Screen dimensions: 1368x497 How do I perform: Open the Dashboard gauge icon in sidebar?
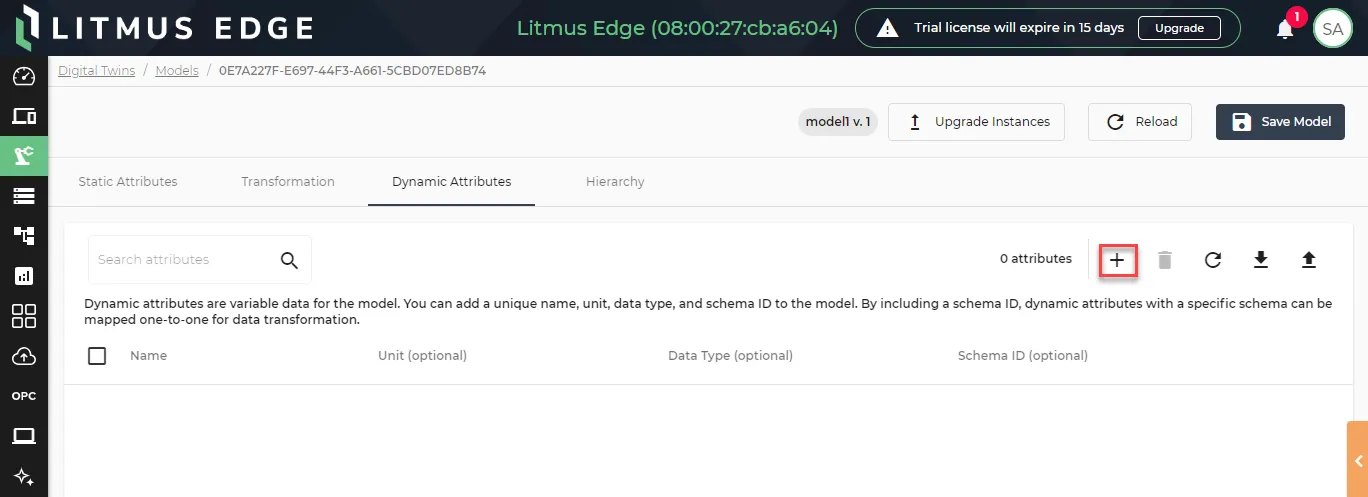click(x=24, y=77)
